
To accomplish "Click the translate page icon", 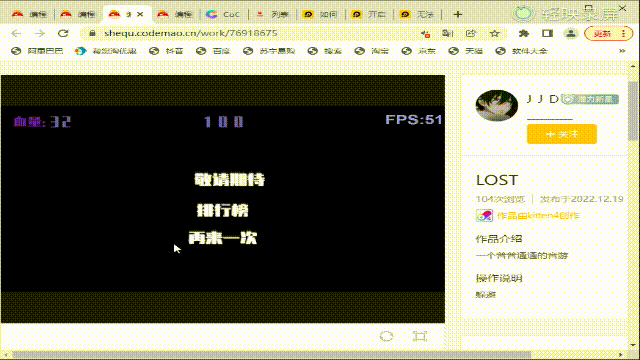I will coord(448,33).
